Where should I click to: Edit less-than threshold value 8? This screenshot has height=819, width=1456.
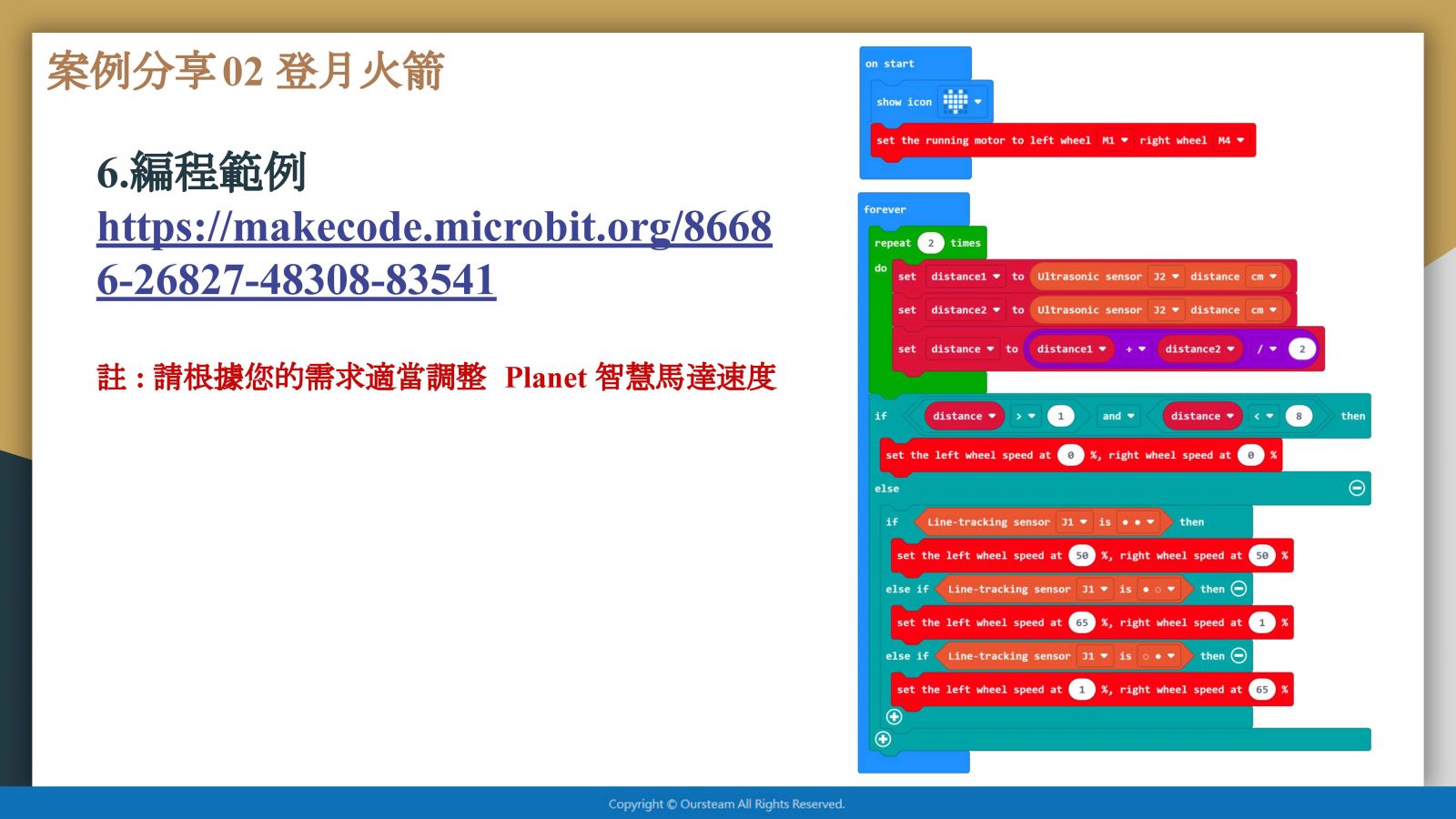(x=1299, y=416)
